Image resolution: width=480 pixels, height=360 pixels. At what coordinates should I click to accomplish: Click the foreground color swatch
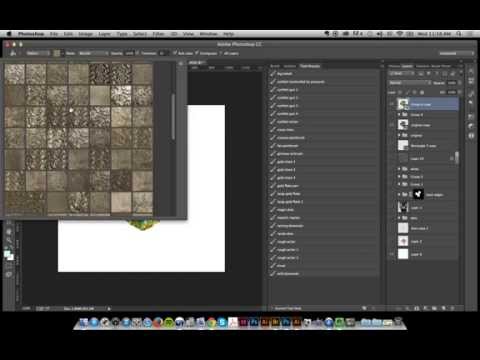7,254
